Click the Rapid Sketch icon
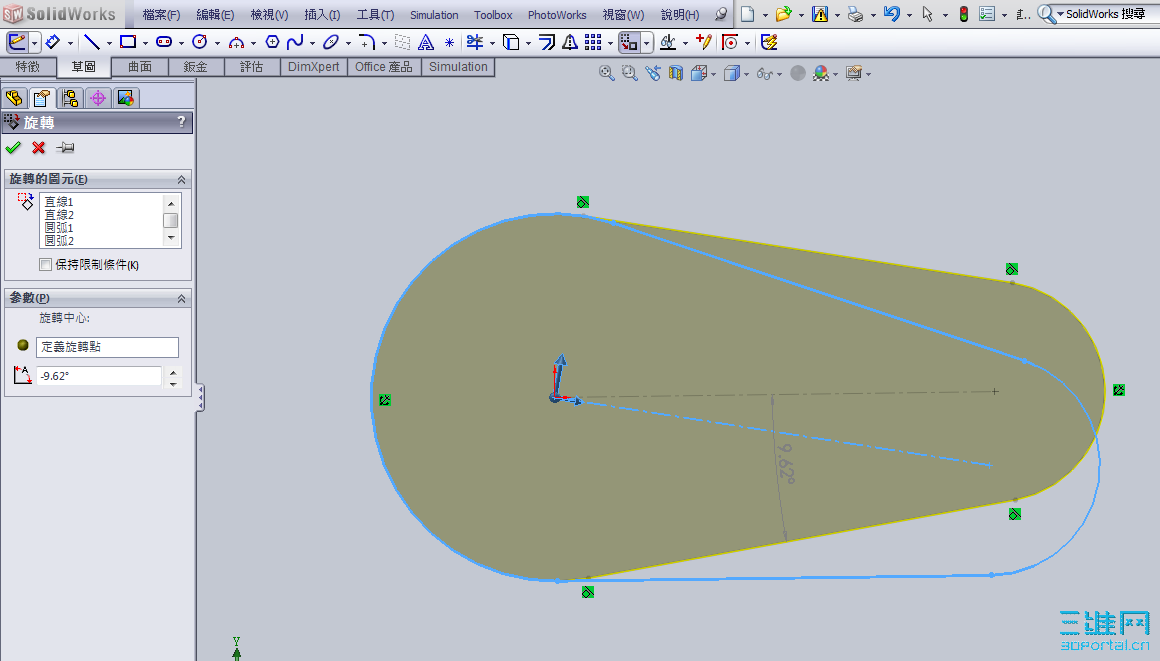 769,42
